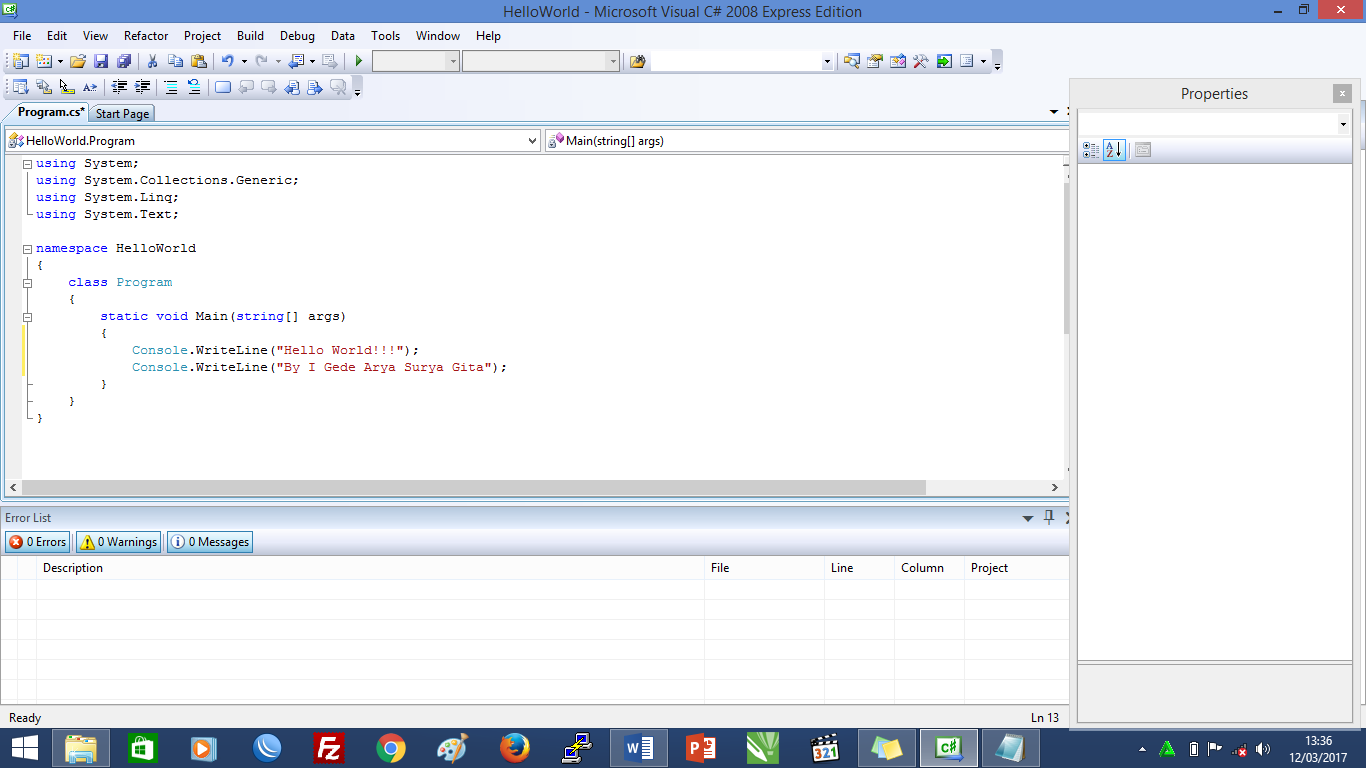The height and width of the screenshot is (768, 1366).
Task: Open Microsoft Word from the taskbar
Action: [x=638, y=748]
